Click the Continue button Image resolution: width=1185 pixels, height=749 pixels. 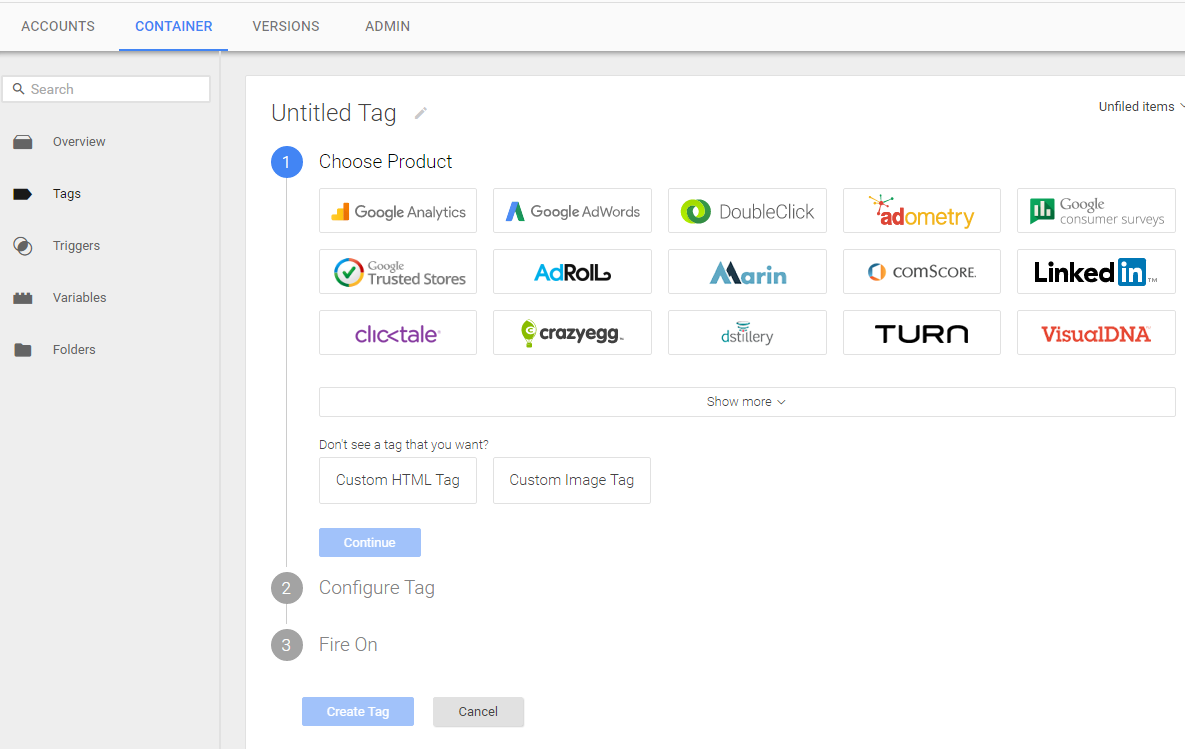tap(370, 543)
